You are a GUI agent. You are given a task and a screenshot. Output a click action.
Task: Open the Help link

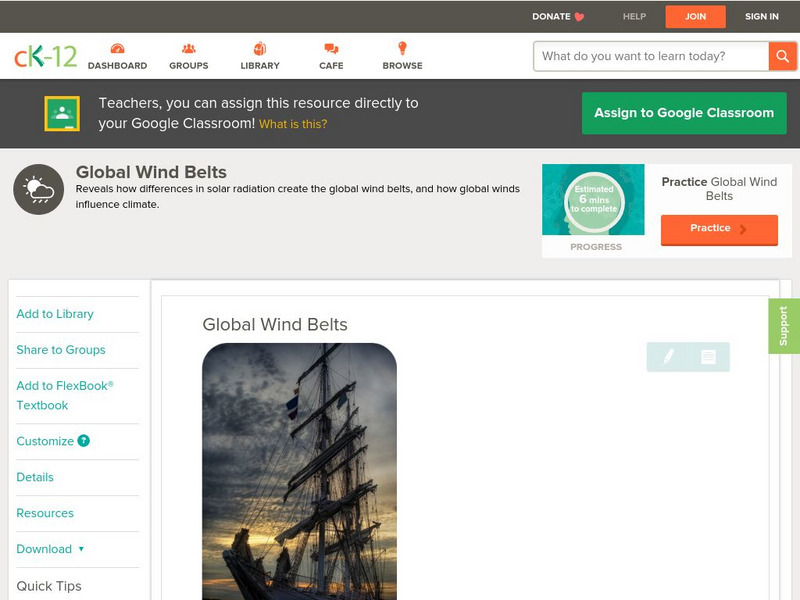pos(634,16)
